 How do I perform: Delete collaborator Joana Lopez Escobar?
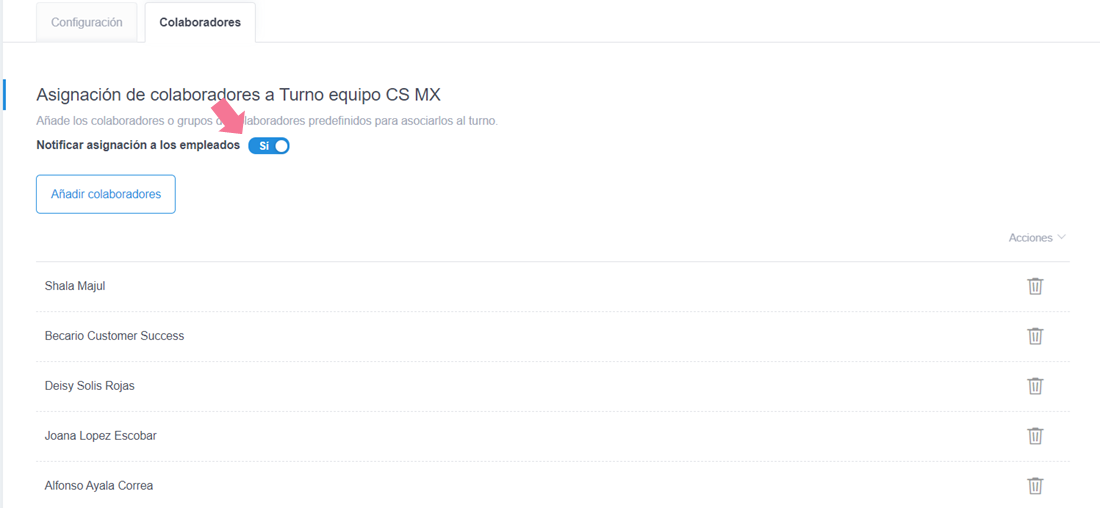click(1035, 436)
